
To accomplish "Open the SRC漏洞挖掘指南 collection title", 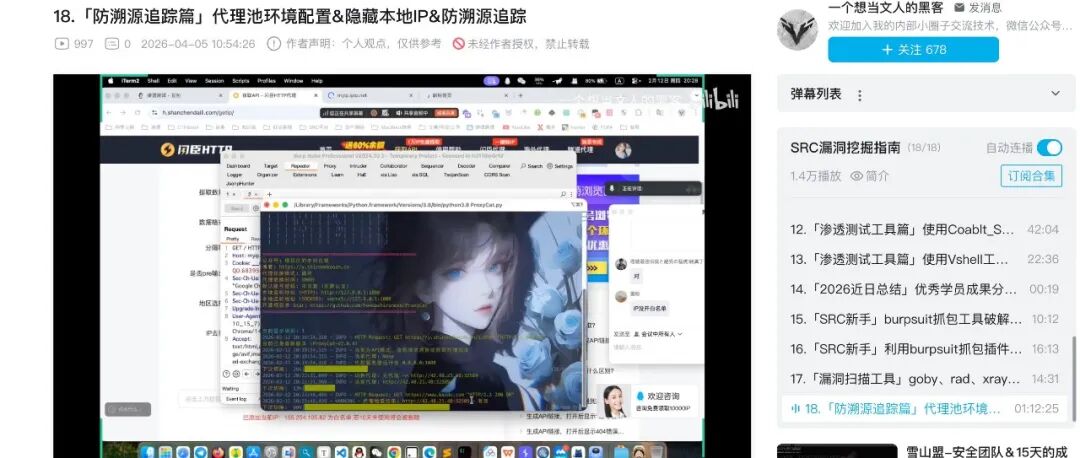I will 845,147.
